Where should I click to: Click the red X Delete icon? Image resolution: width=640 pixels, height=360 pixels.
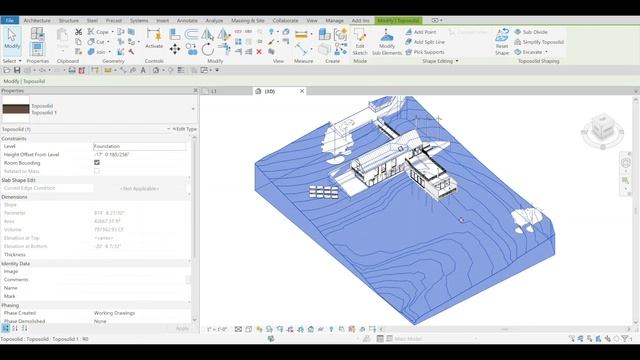(259, 52)
